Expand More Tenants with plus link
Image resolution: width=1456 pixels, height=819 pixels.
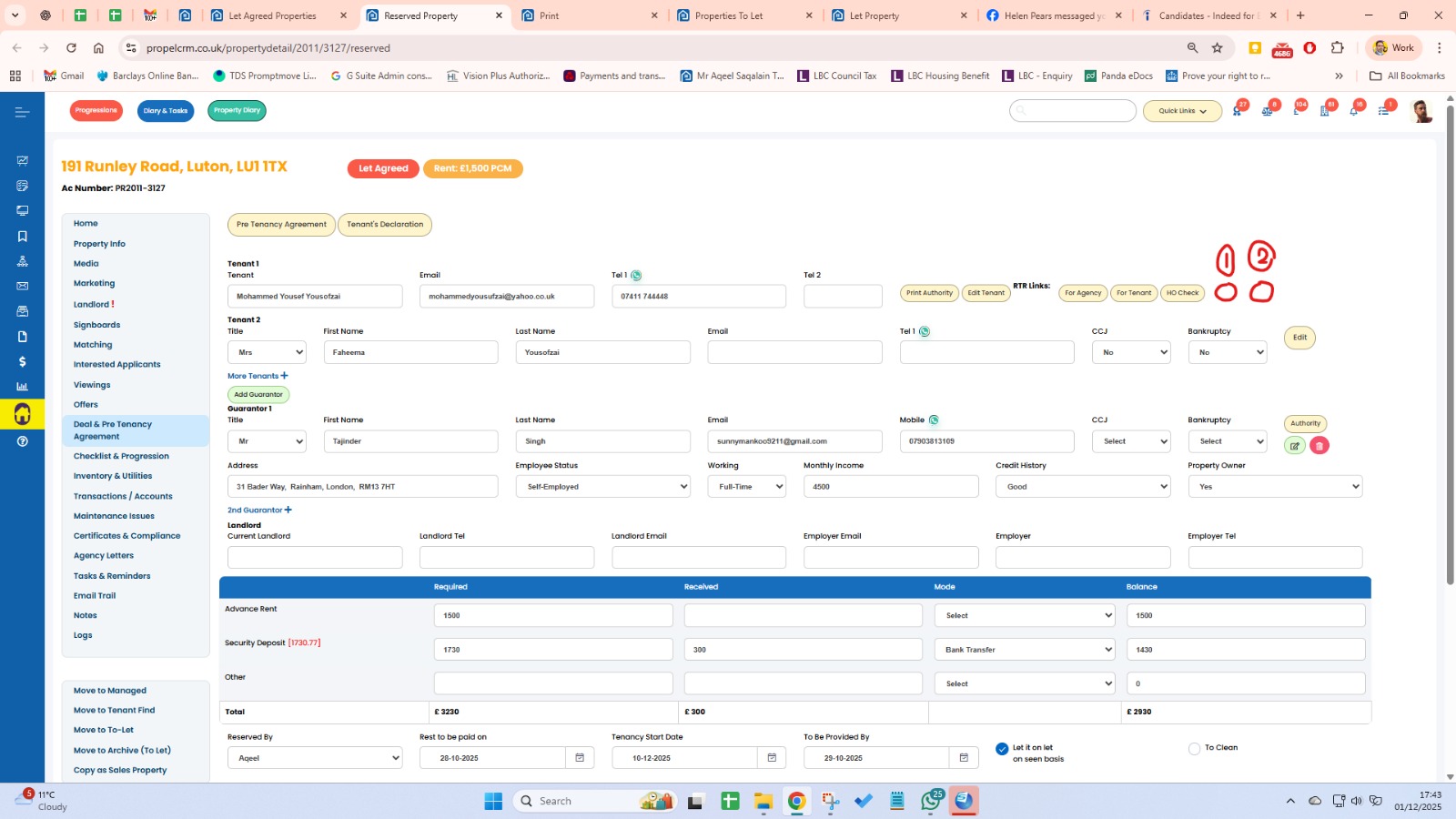[258, 376]
